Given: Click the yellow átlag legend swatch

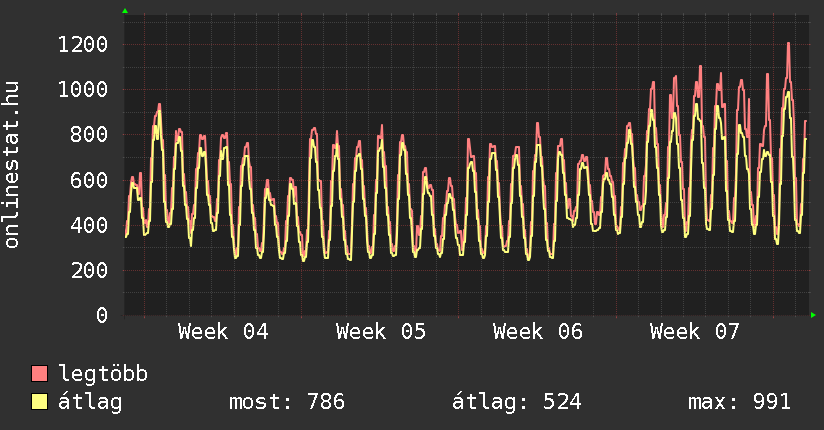Looking at the screenshot, I should click(x=40, y=402).
